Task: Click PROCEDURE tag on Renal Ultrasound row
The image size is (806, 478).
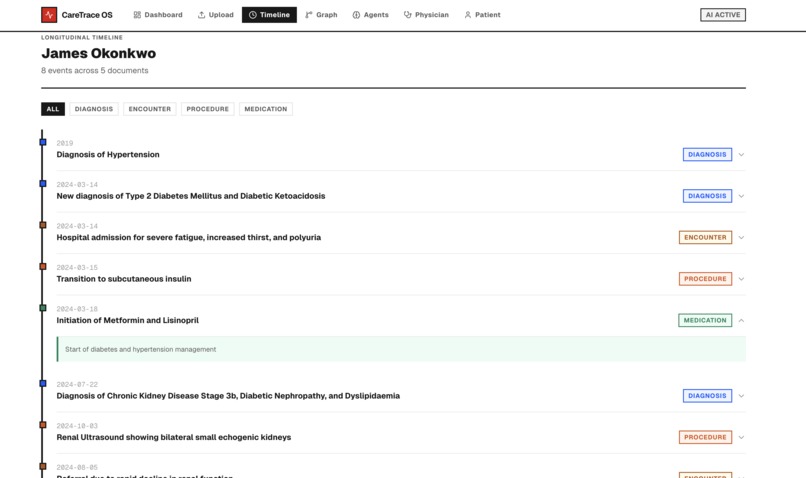Action: pos(705,437)
